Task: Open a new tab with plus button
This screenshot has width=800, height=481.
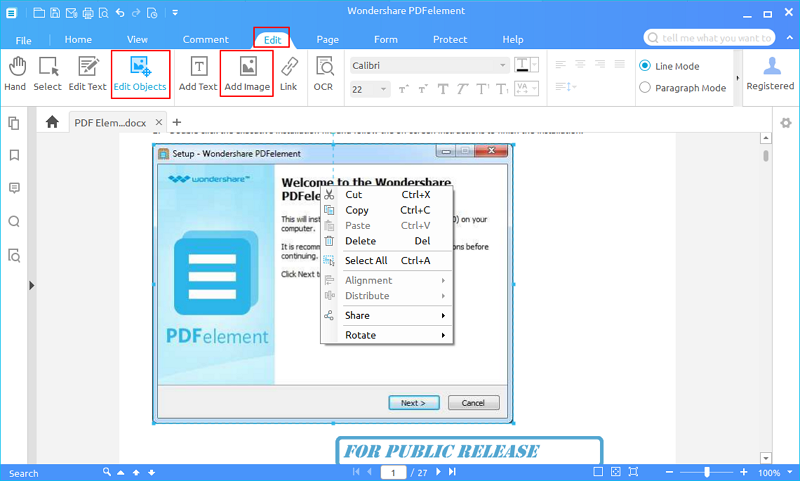Action: point(177,122)
